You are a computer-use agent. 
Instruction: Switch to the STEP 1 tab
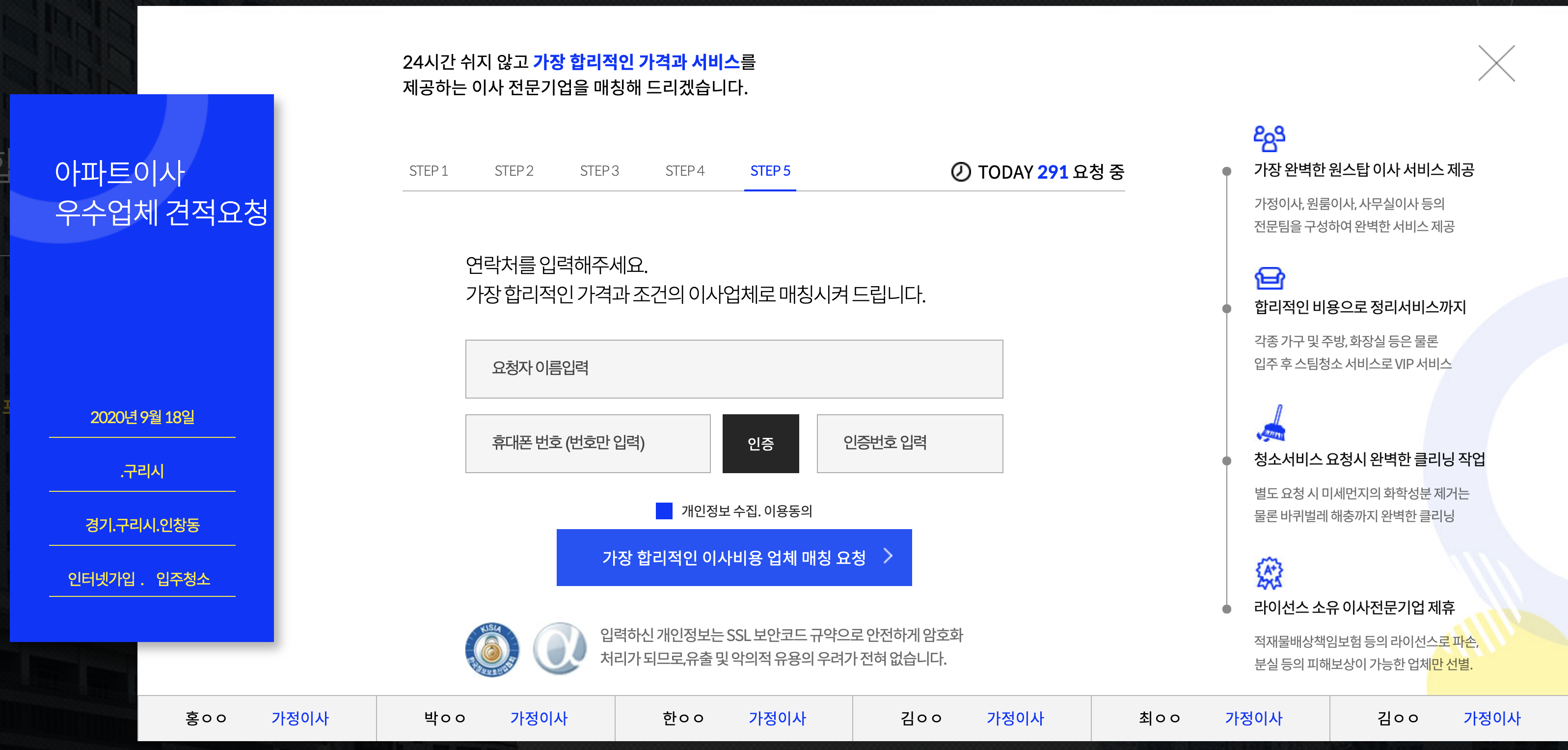428,171
